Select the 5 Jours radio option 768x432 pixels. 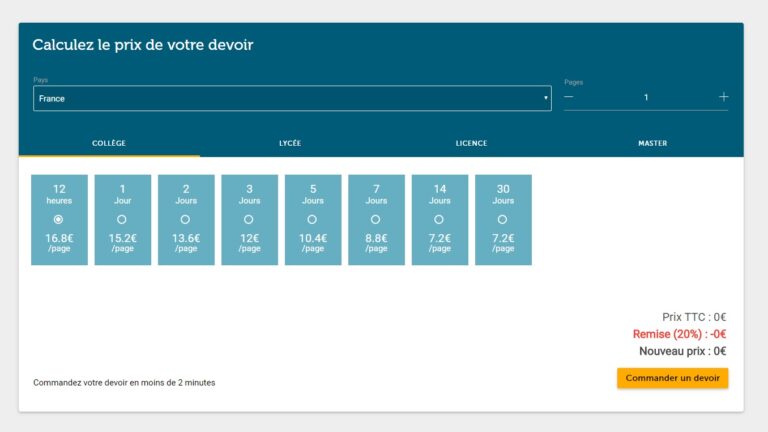(x=312, y=219)
